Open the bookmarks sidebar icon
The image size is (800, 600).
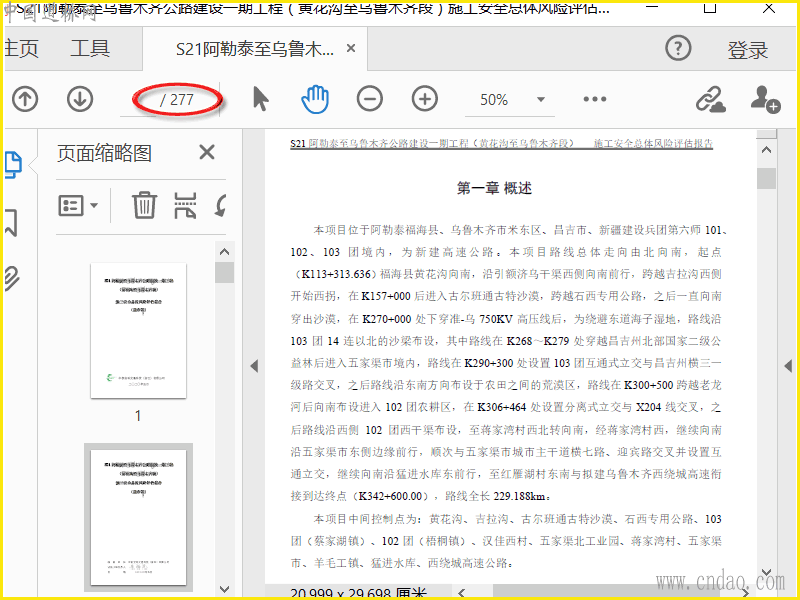[x=11, y=222]
